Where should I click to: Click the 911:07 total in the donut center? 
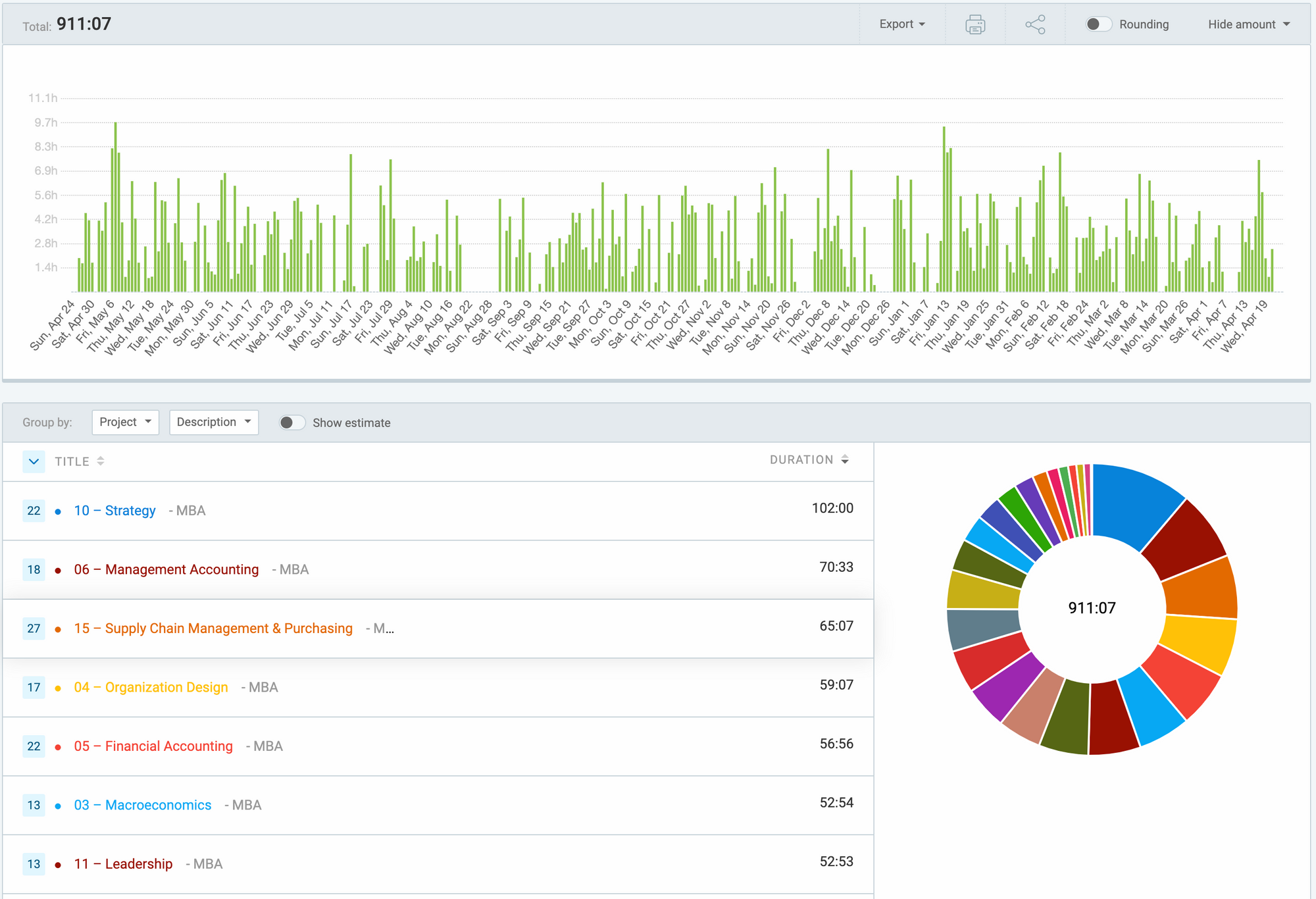coord(1092,607)
